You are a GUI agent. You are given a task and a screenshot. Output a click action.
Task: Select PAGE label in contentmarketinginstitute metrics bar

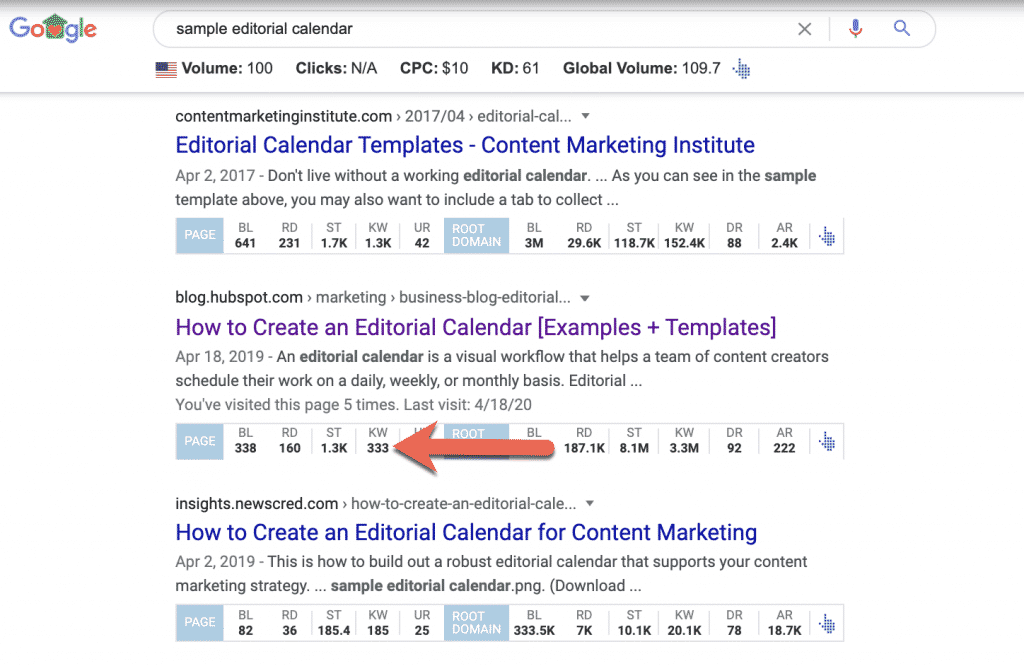coord(200,235)
